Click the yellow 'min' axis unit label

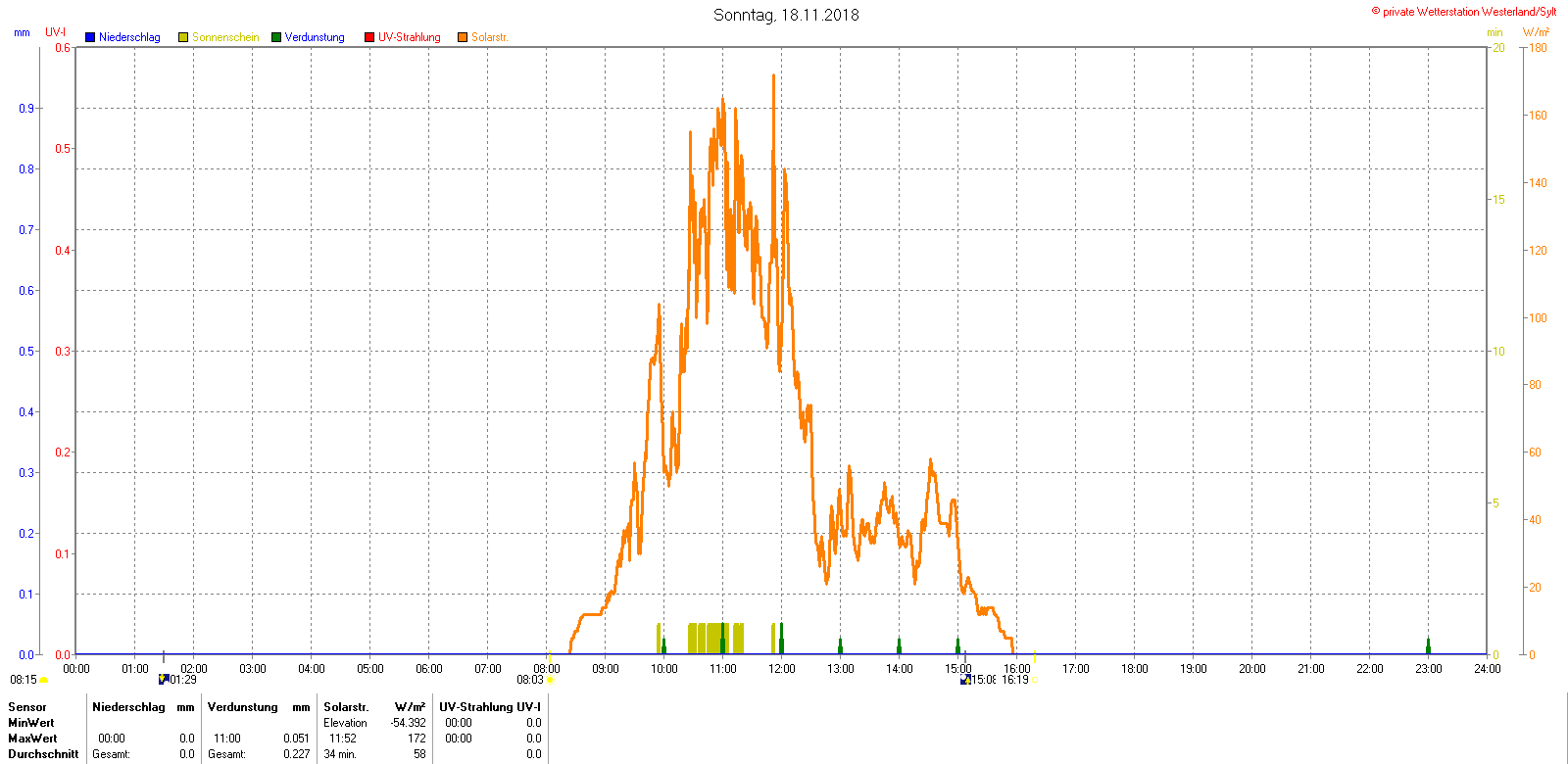coord(1494,32)
